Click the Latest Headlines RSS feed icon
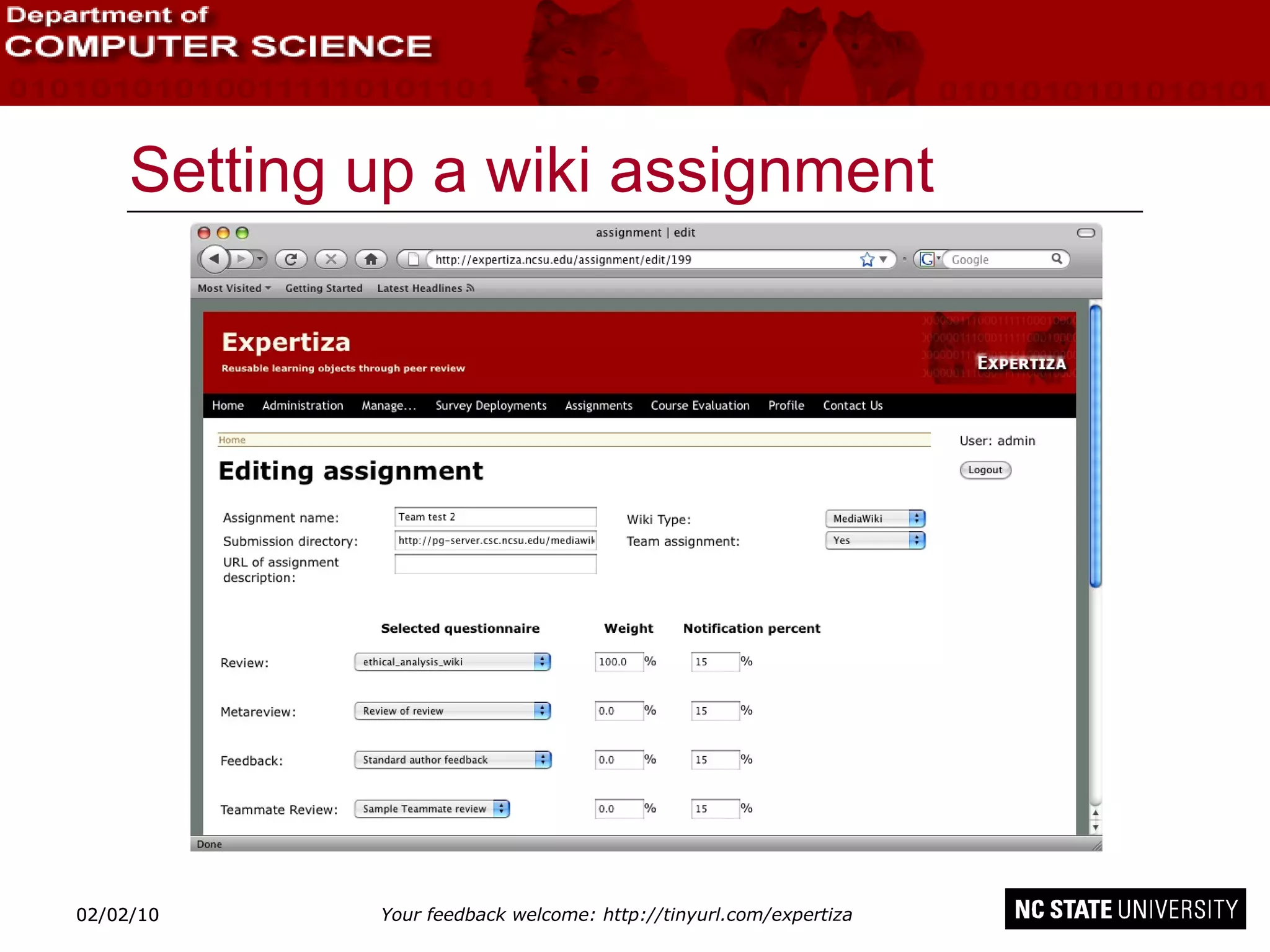 click(470, 288)
